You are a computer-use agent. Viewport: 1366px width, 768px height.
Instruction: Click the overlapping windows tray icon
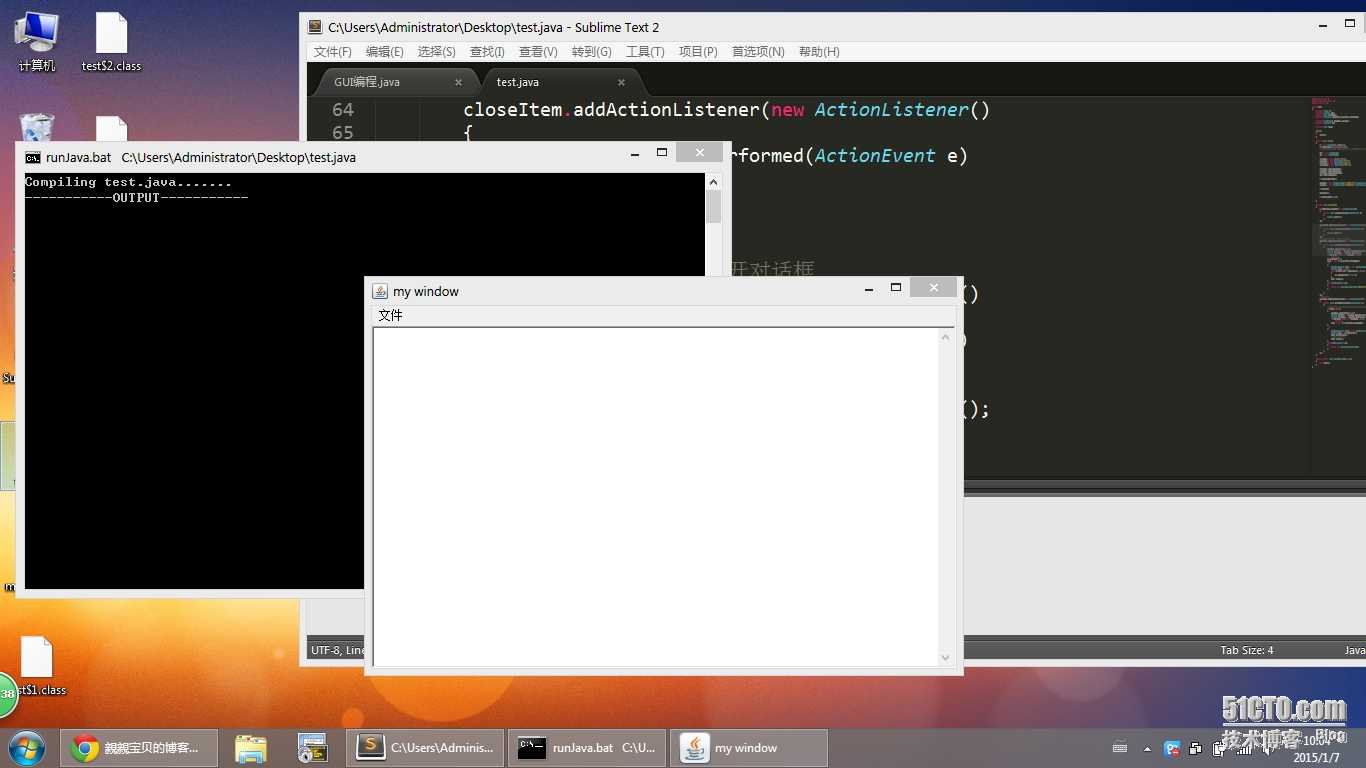pos(1195,748)
